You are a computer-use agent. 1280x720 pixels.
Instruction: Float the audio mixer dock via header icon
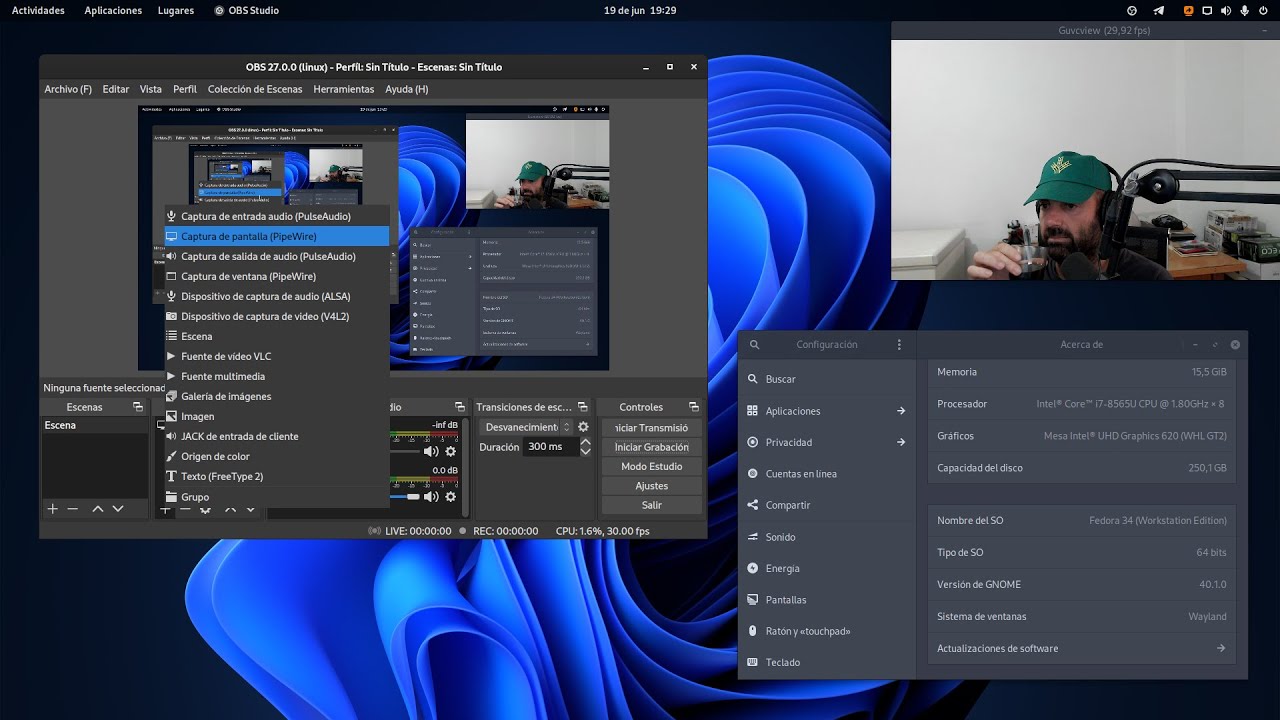click(460, 407)
